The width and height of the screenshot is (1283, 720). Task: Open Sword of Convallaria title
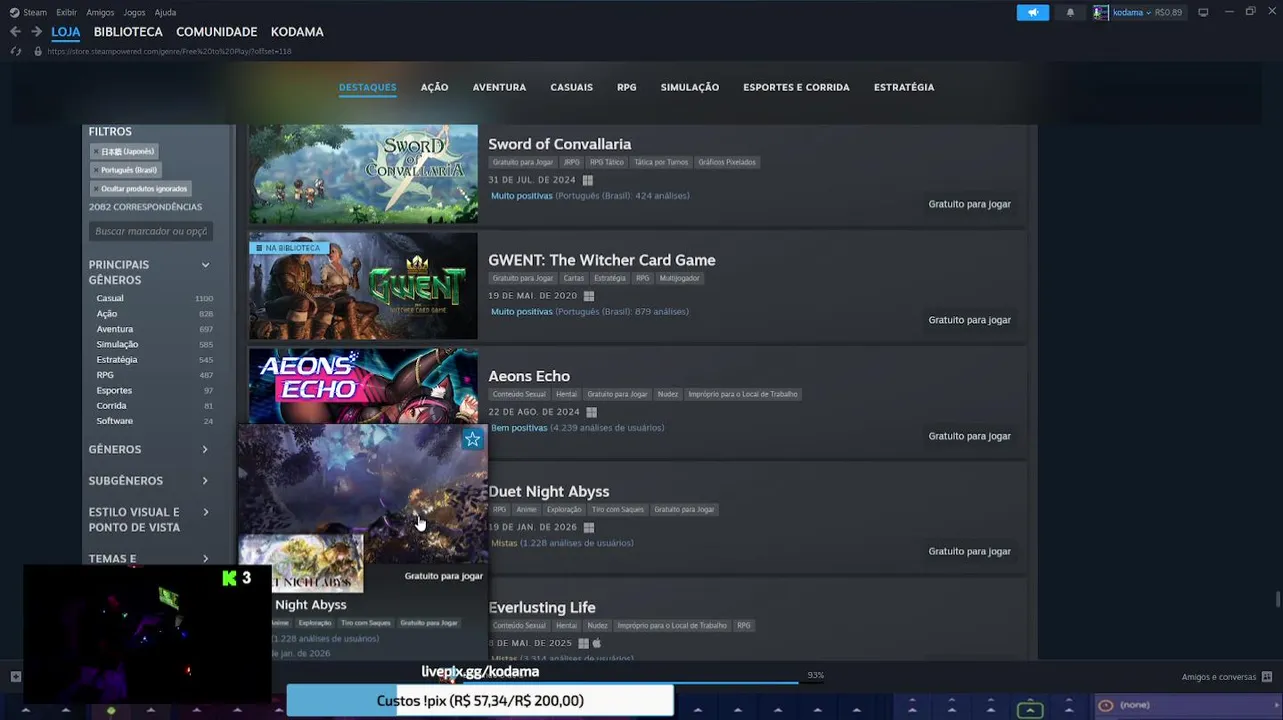pos(559,144)
